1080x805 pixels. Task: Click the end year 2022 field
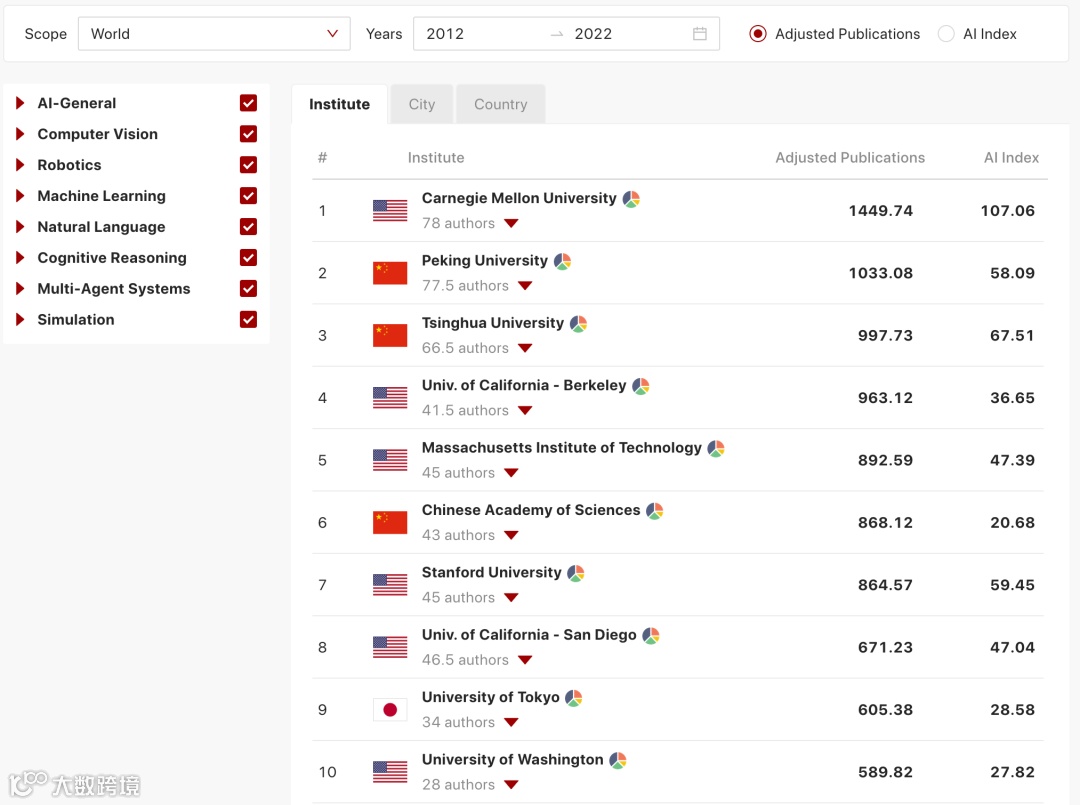593,34
